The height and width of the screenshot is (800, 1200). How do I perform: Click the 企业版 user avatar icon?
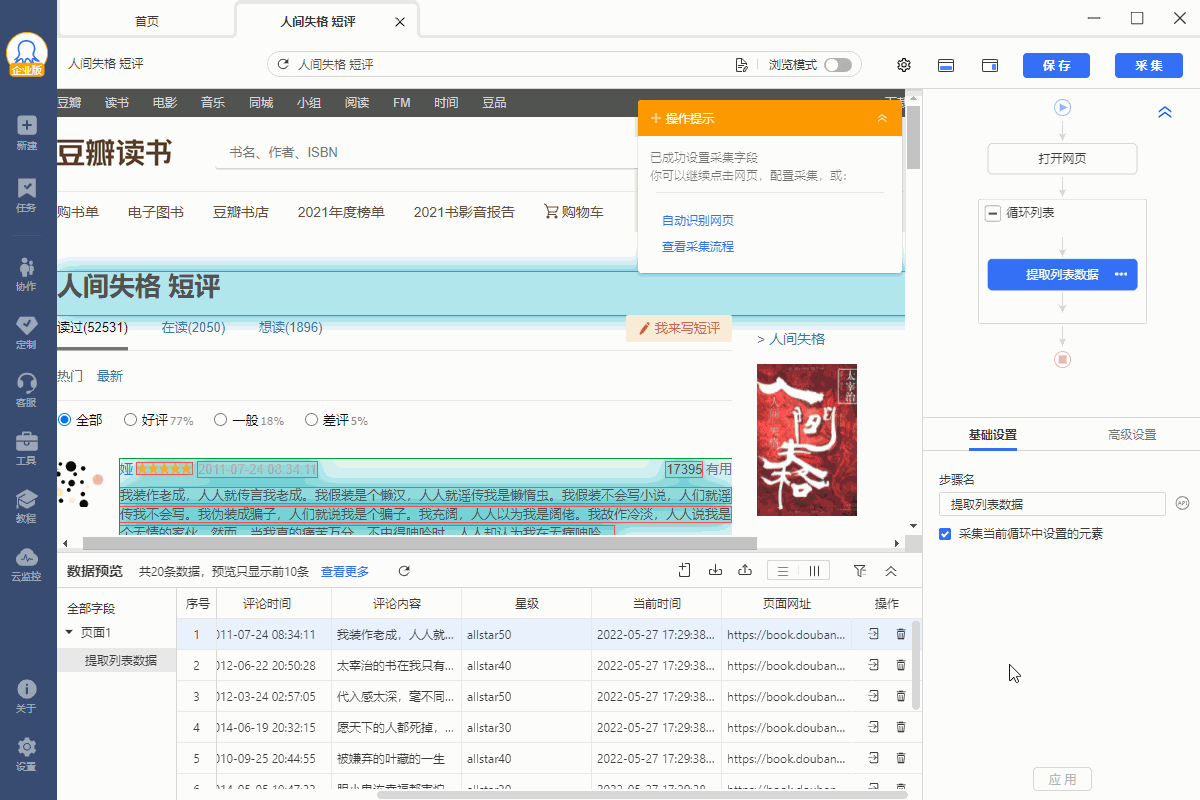tap(27, 56)
